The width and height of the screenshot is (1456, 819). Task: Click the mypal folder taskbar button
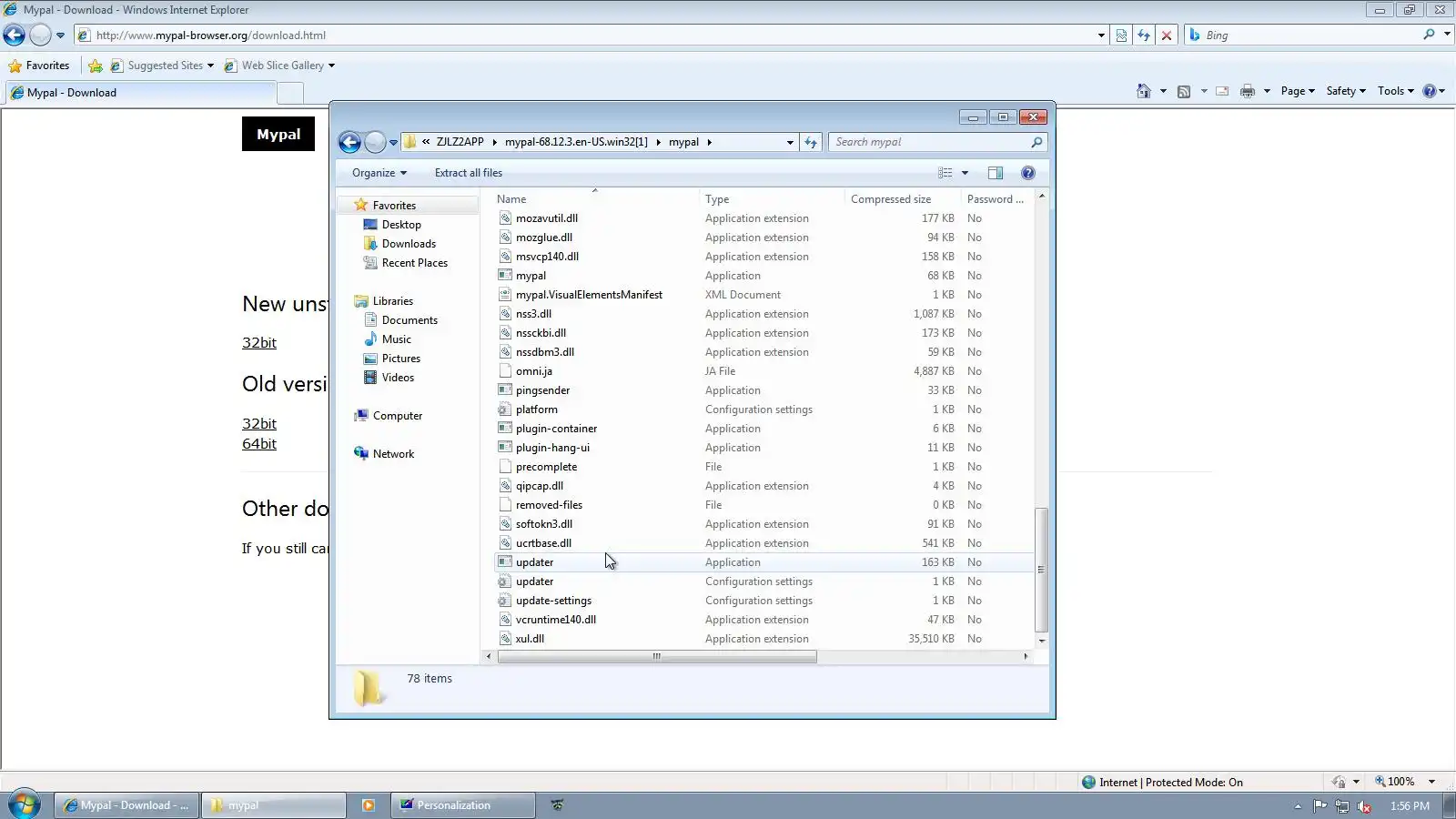274,805
